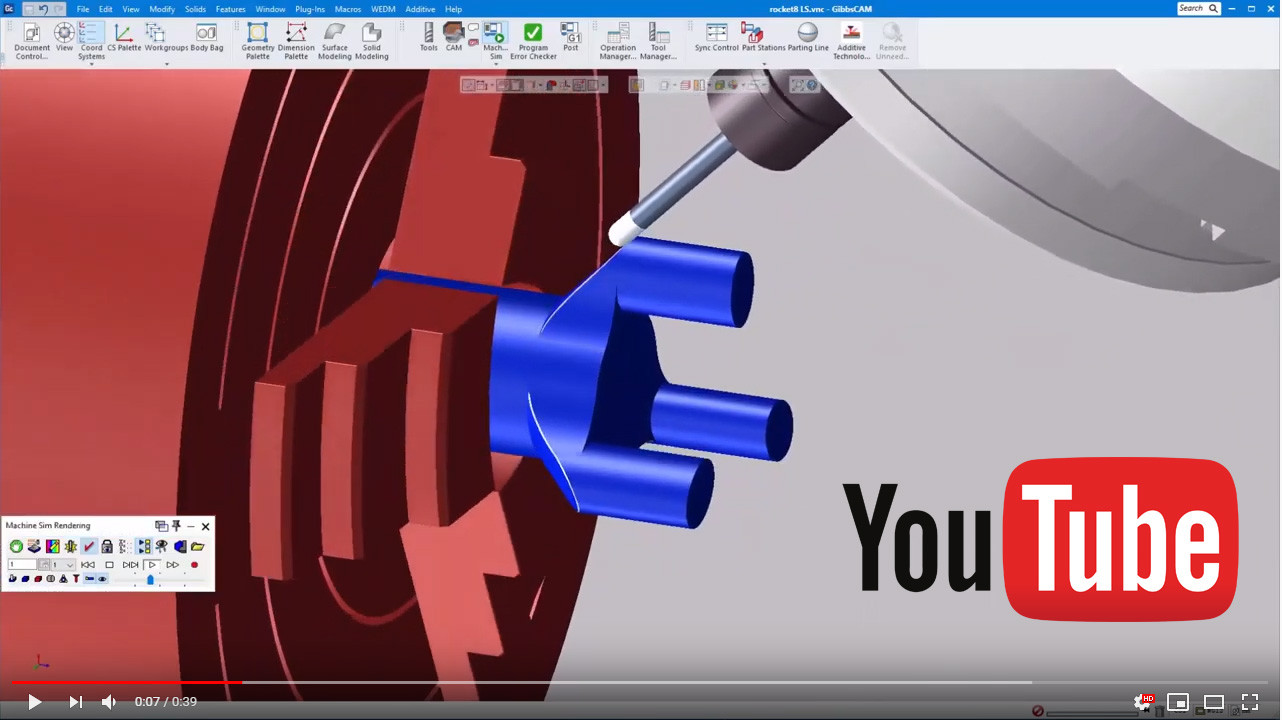Open the WEDM menu
The height and width of the screenshot is (720, 1282).
(383, 9)
